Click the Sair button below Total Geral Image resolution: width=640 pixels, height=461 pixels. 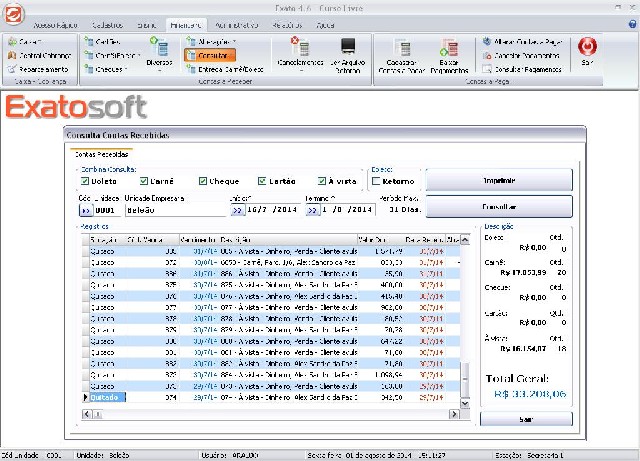pyautogui.click(x=526, y=419)
